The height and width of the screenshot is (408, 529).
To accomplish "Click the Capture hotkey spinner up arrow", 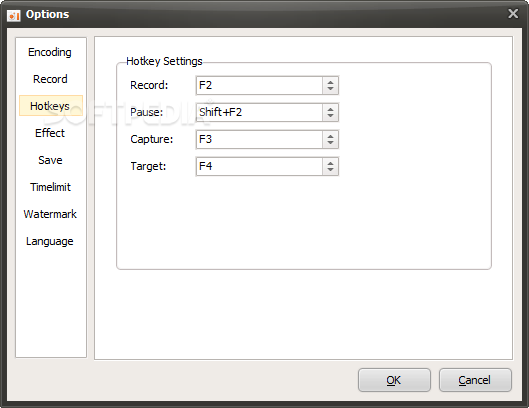I will pos(330,136).
